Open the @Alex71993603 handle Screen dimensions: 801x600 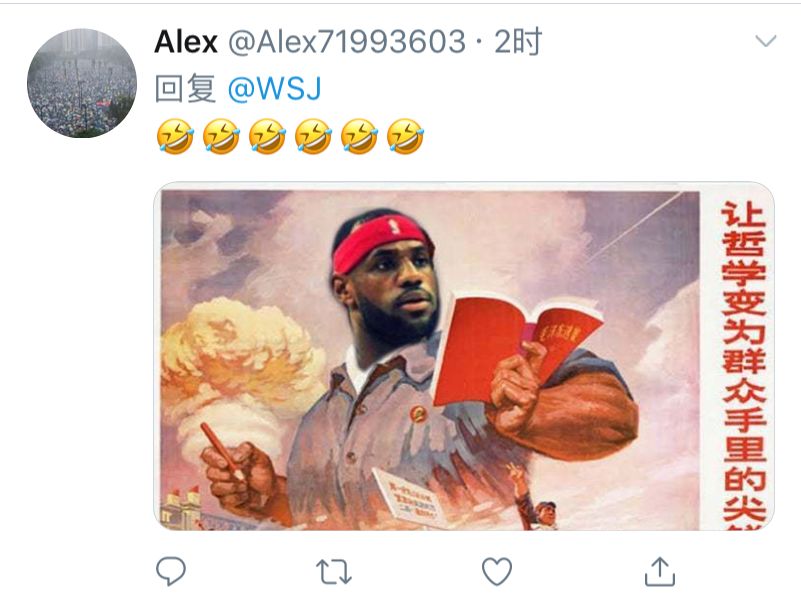[x=347, y=41]
